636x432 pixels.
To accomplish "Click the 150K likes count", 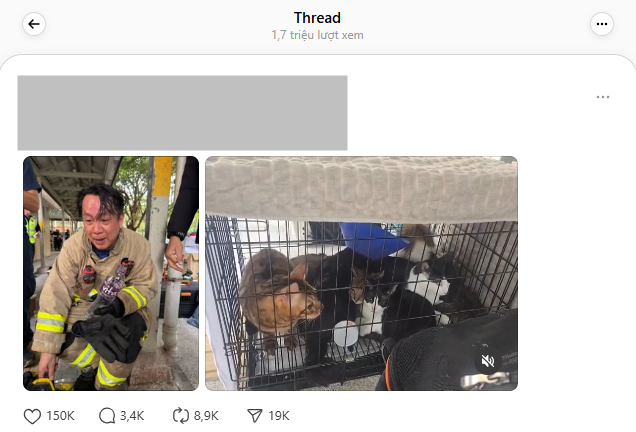I will (x=60, y=416).
